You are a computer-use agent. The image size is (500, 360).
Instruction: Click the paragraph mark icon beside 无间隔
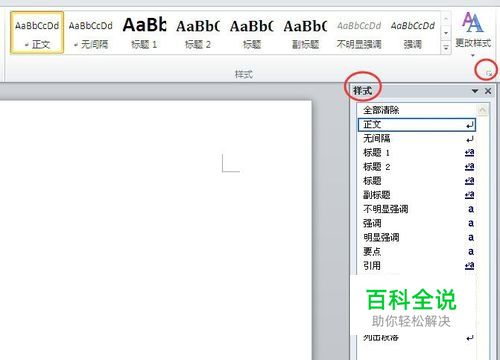pos(470,139)
